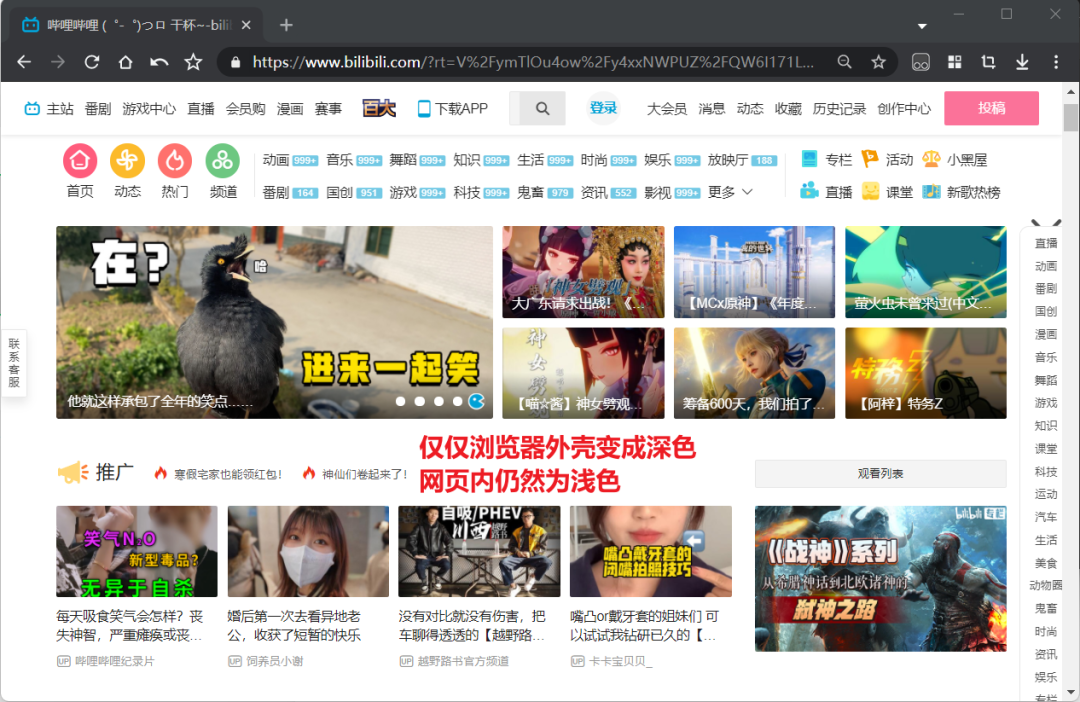The height and width of the screenshot is (702, 1080).
Task: Click the bilibili TV logo beside 主站
Action: pyautogui.click(x=32, y=108)
